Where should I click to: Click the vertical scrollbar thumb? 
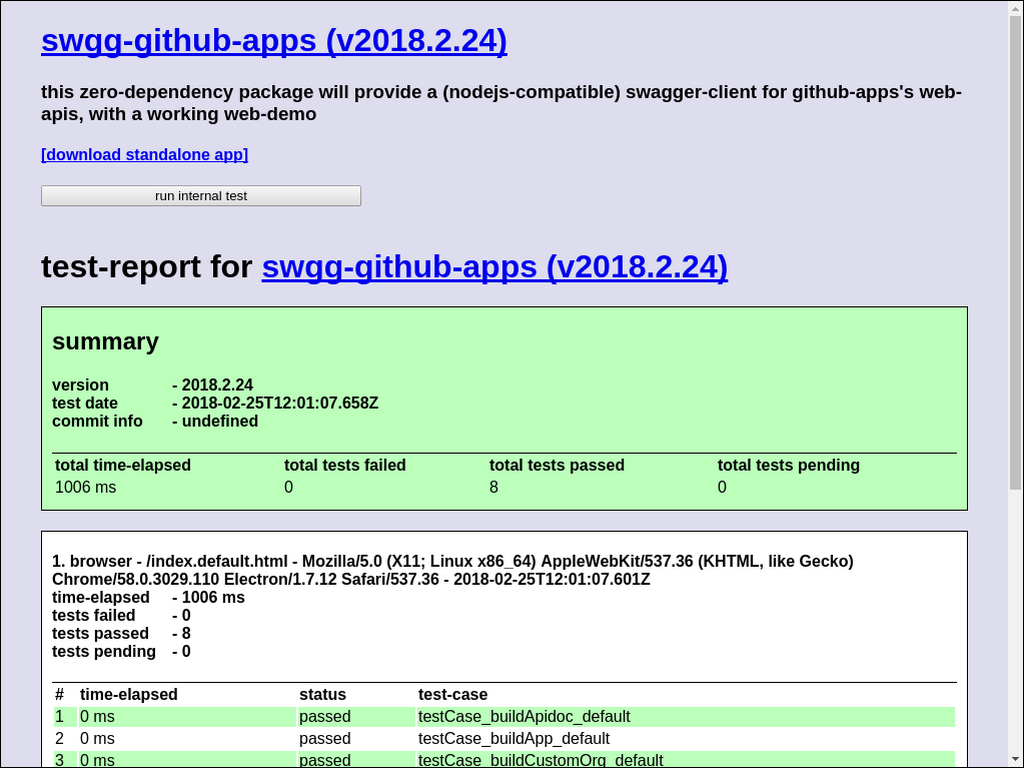pyautogui.click(x=1016, y=251)
